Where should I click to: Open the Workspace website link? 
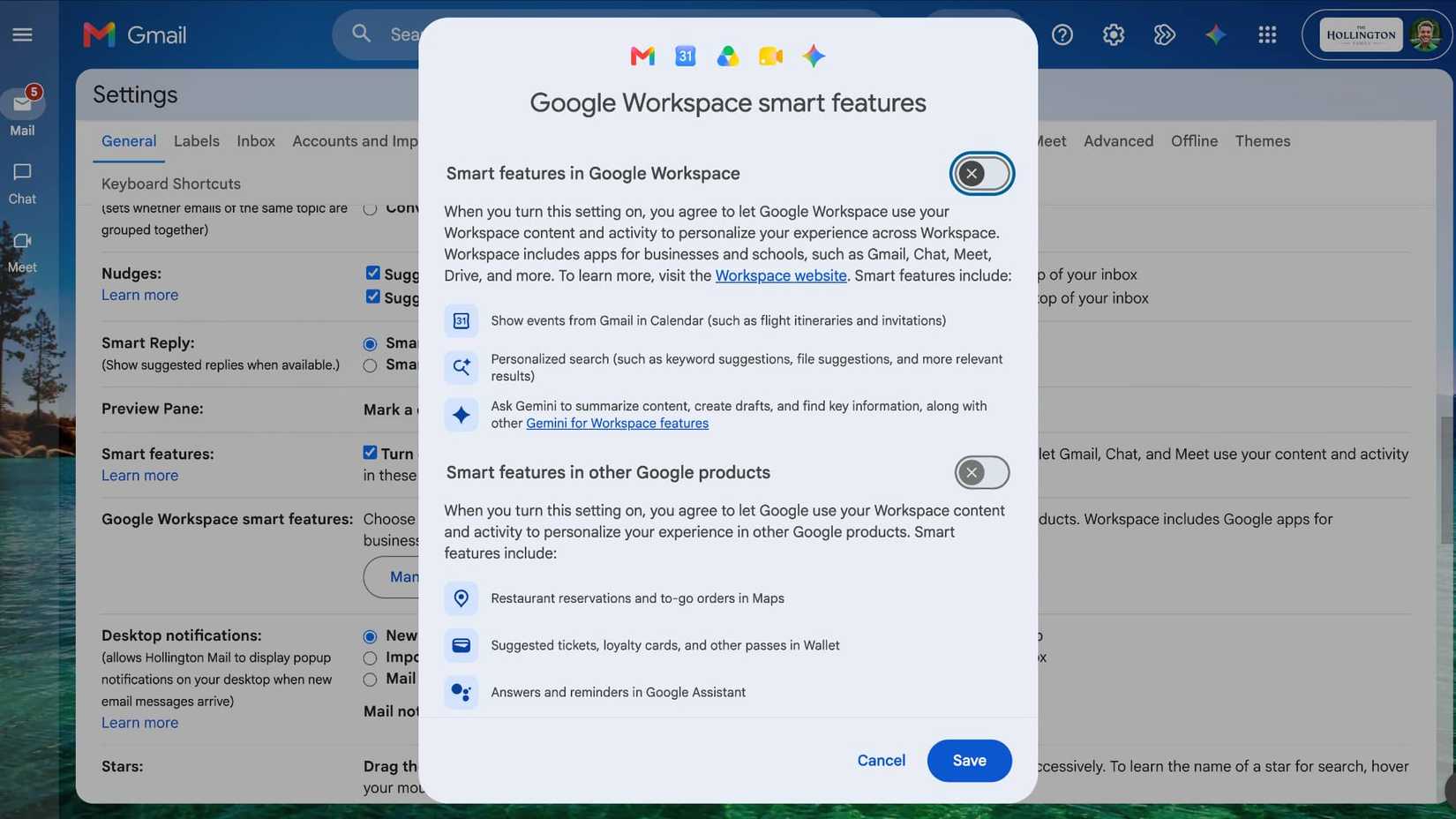[x=781, y=275]
